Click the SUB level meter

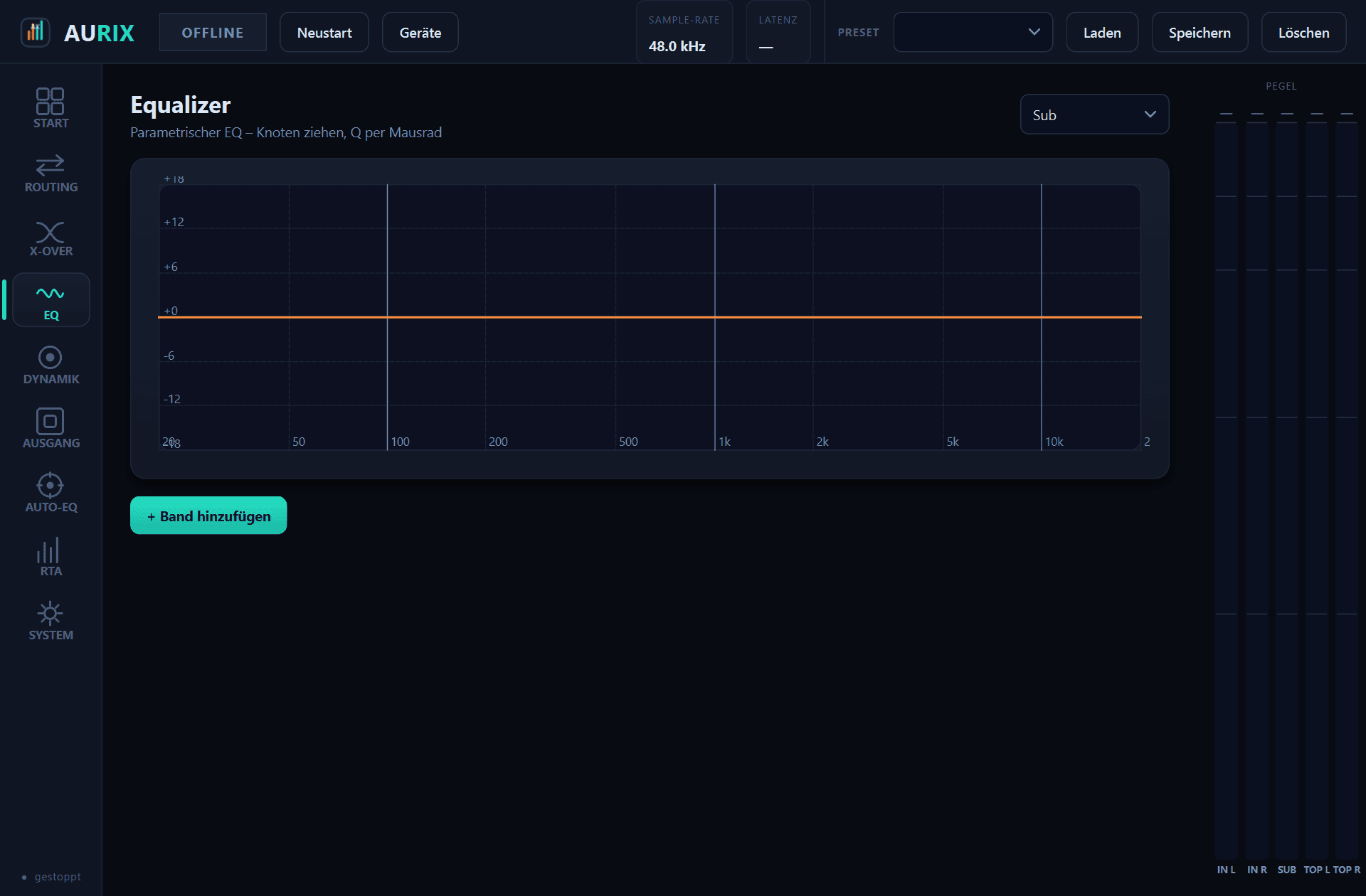[1286, 491]
